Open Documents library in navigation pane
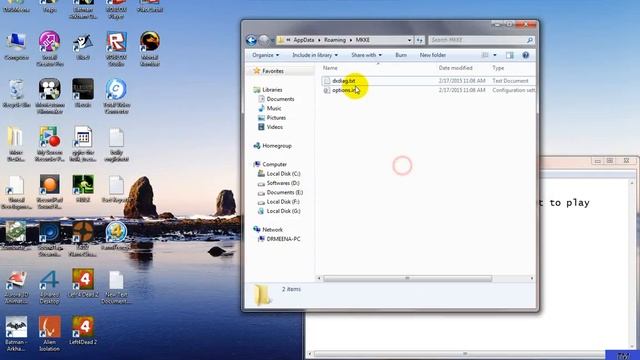Viewport: 640px width, 360px height. (x=280, y=99)
